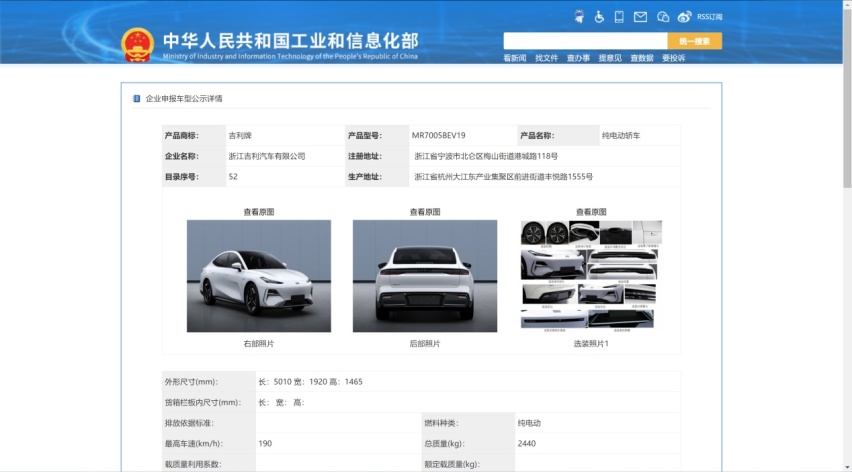Click the 外形尺寸(mm) label
852x472 pixels.
[191, 382]
